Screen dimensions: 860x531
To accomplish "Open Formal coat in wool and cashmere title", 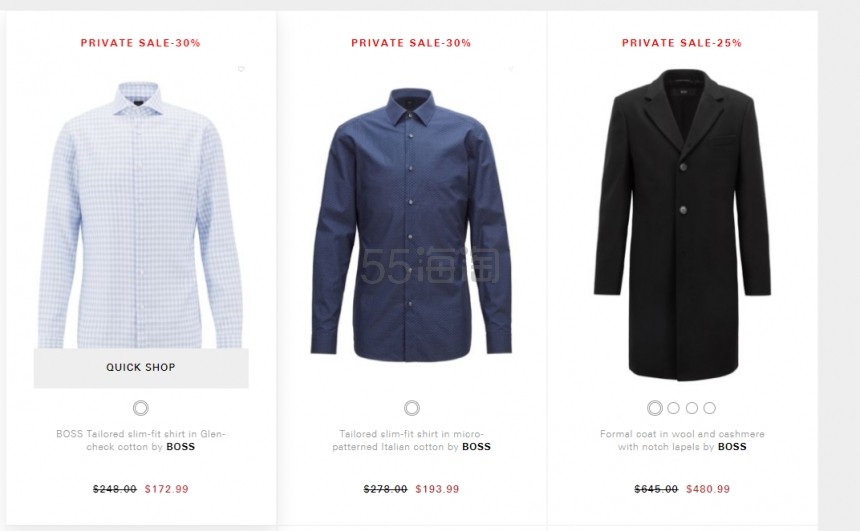I will [x=682, y=440].
